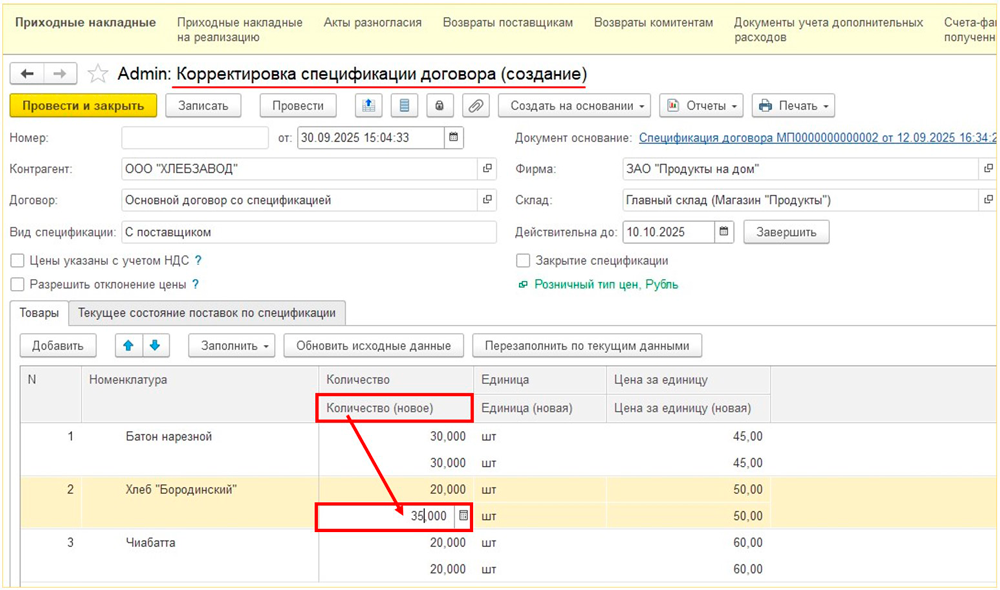Switch to Текущее состояние поставок по спецификации tab
Viewport: 1000px width, 590px height.
(x=207, y=313)
